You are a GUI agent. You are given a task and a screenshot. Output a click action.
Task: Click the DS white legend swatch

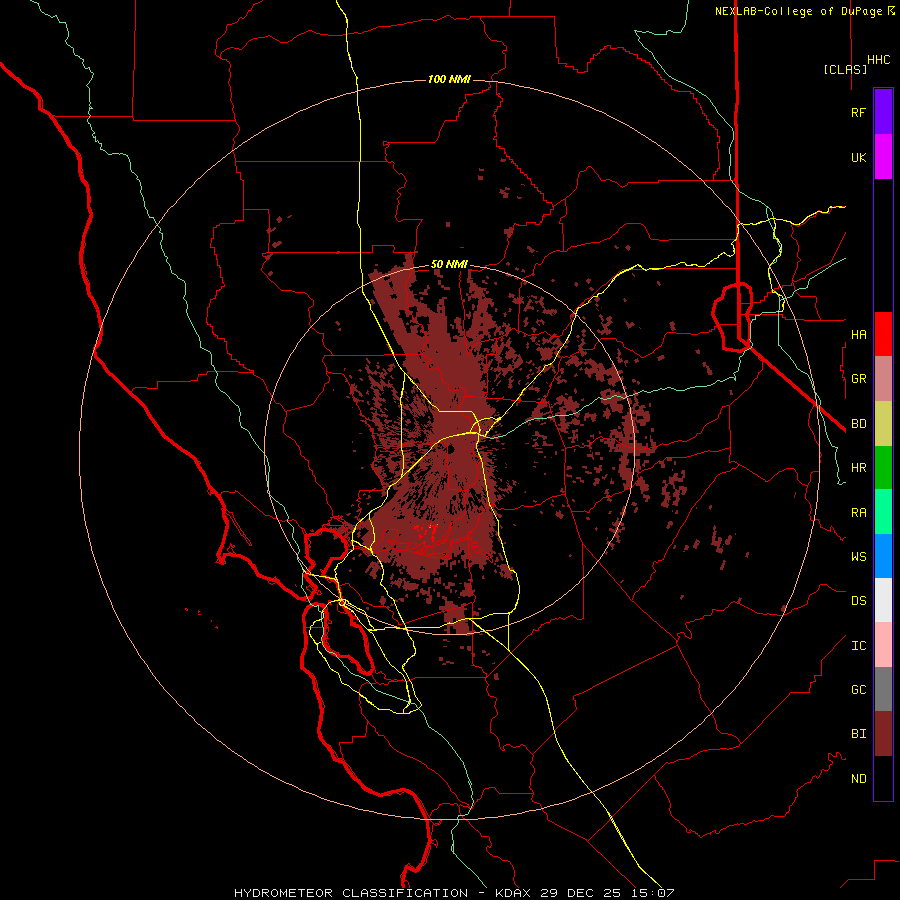coord(883,600)
